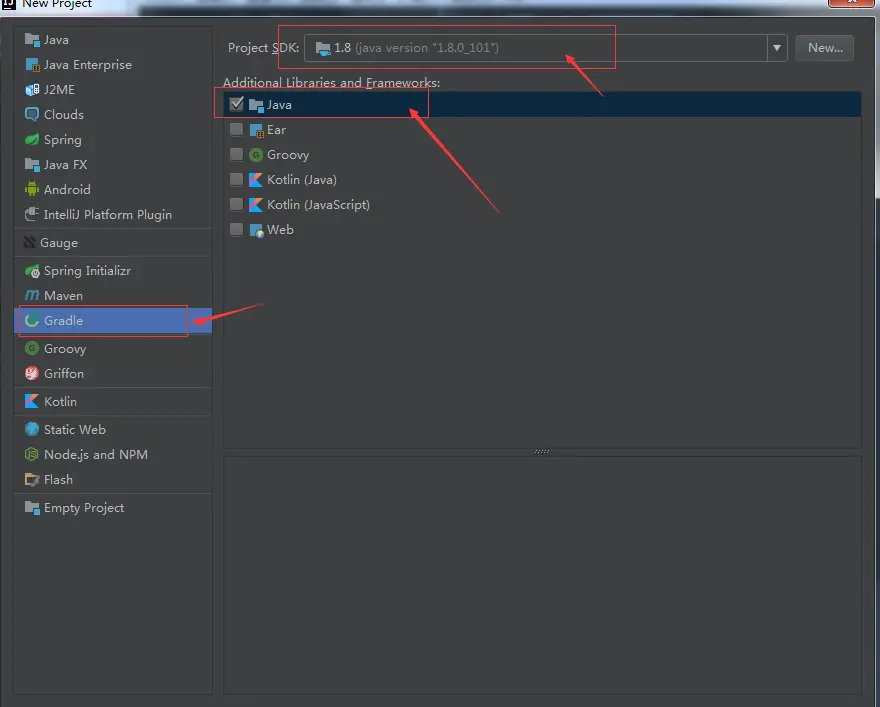The width and height of the screenshot is (880, 707).
Task: Click the Java project type icon
Action: 32,40
